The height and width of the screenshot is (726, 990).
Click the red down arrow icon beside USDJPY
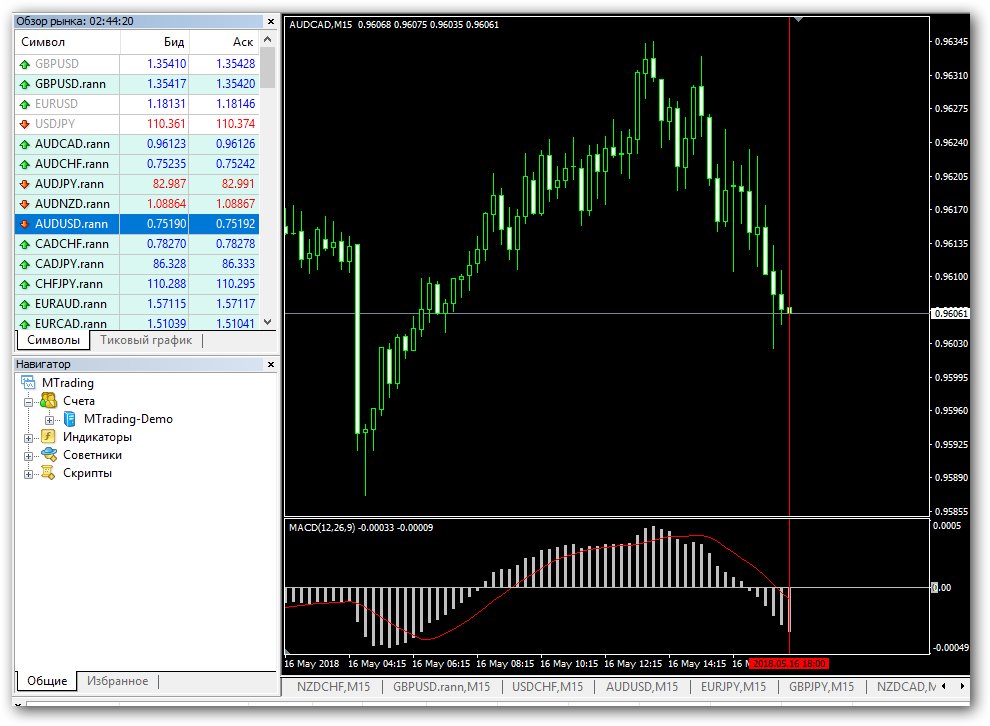pyautogui.click(x=25, y=124)
